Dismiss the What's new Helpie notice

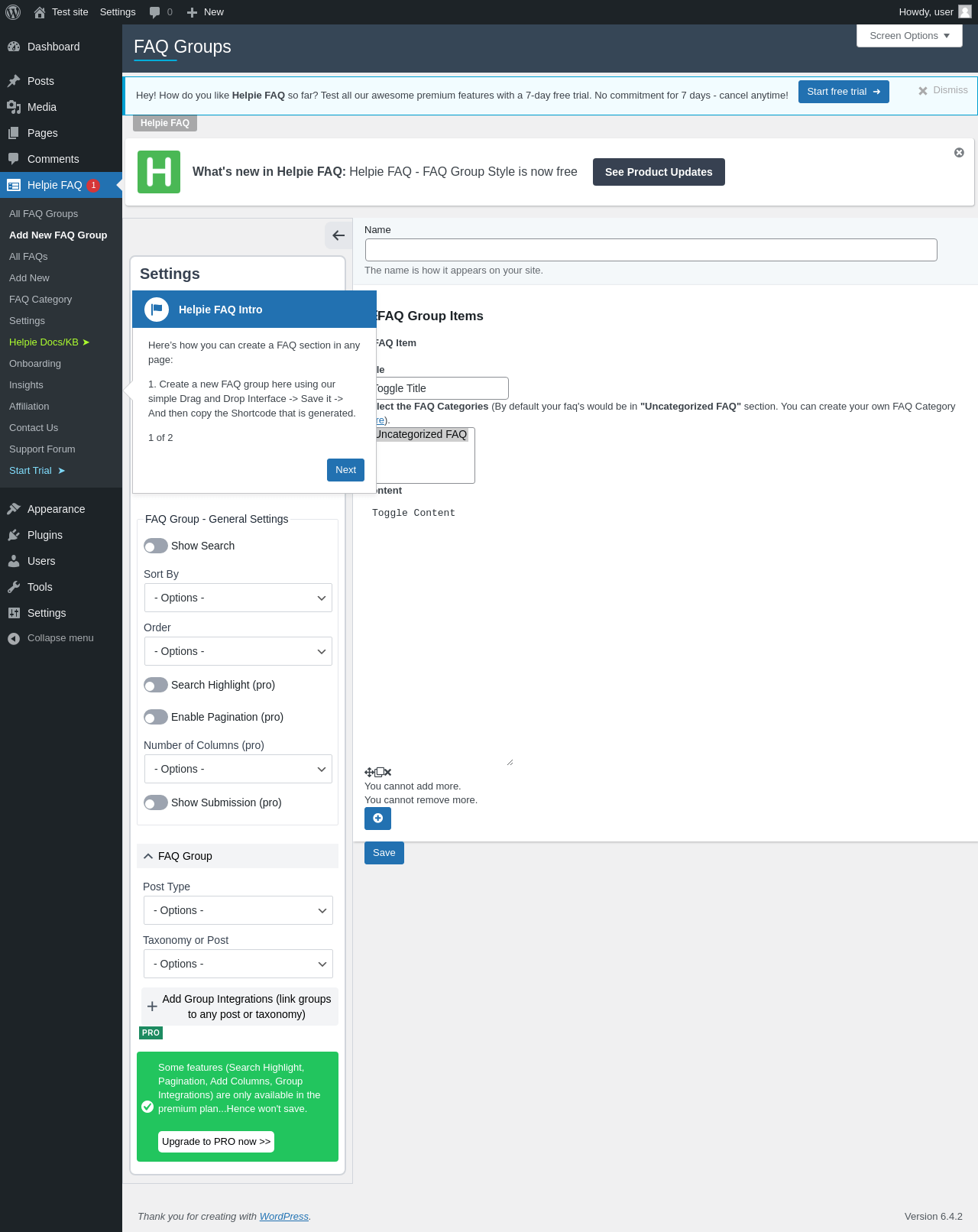[x=959, y=153]
